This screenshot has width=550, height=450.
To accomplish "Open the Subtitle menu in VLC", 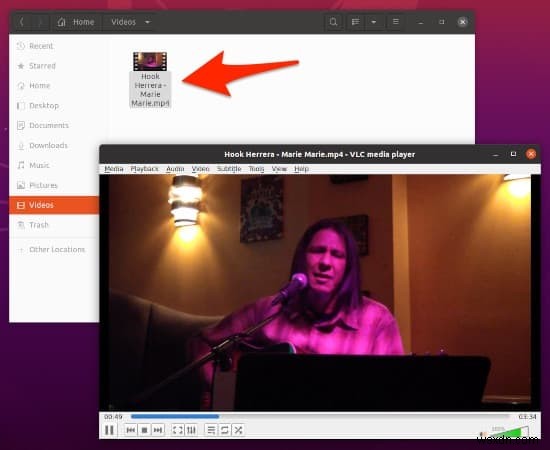I will (x=229, y=169).
